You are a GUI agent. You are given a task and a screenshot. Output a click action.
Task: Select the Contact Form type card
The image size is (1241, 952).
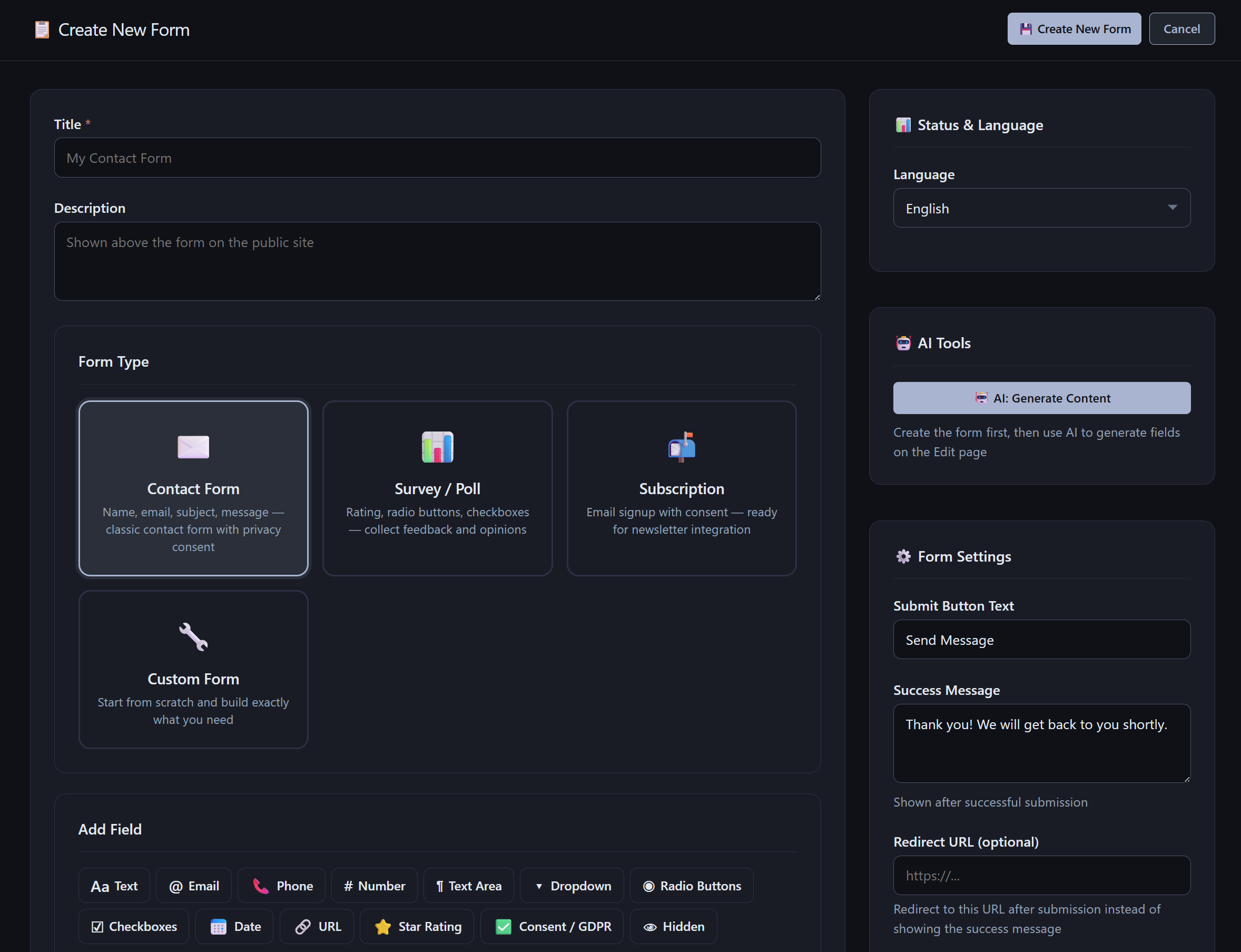coord(193,488)
